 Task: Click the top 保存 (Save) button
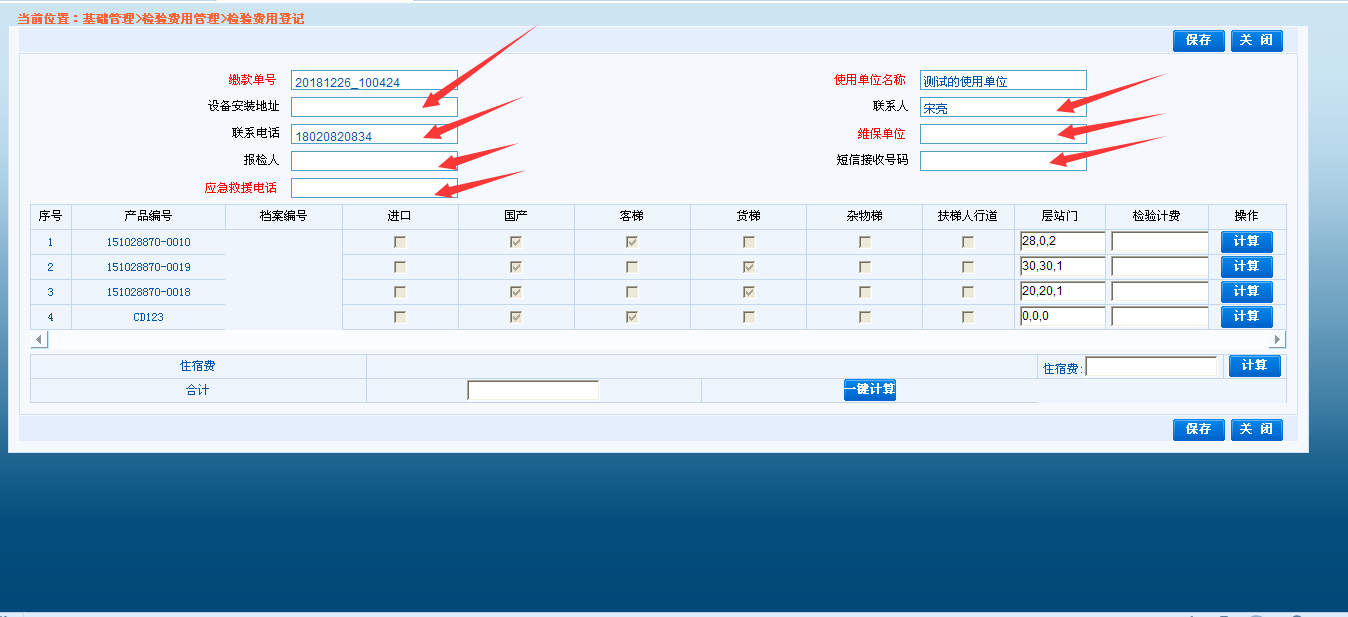pos(1198,40)
